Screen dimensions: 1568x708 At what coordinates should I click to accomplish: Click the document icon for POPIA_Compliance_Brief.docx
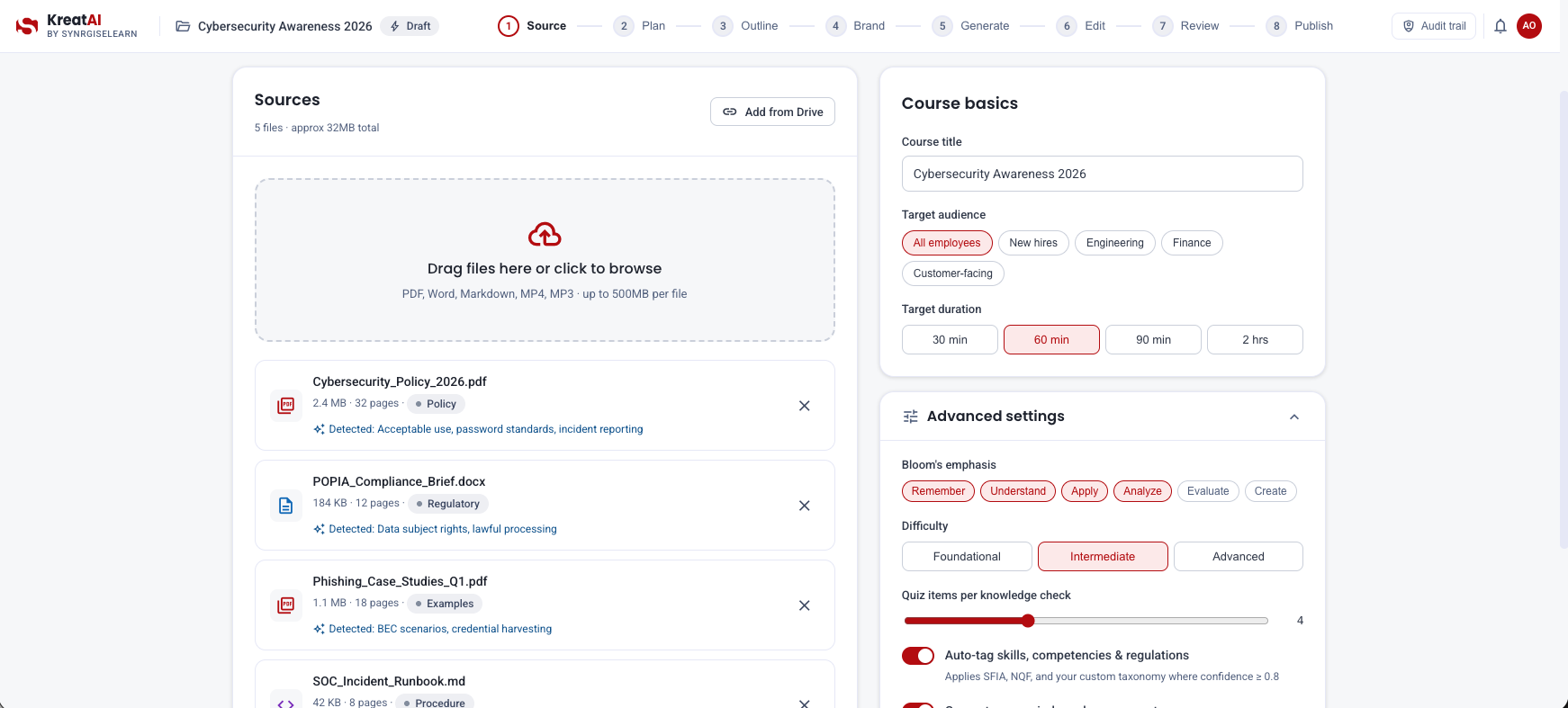pyautogui.click(x=286, y=506)
